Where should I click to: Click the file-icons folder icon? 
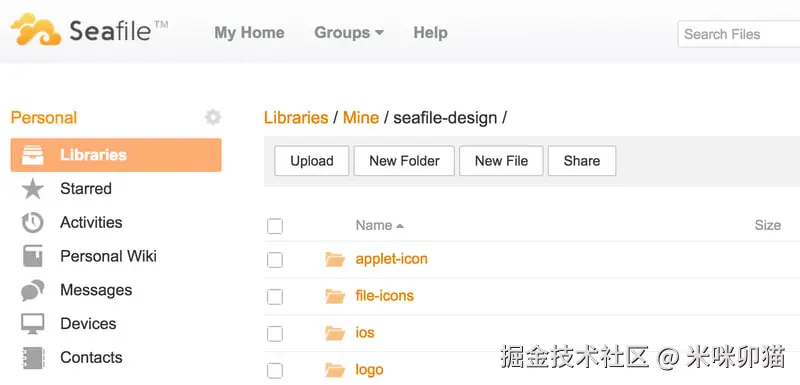tap(335, 296)
